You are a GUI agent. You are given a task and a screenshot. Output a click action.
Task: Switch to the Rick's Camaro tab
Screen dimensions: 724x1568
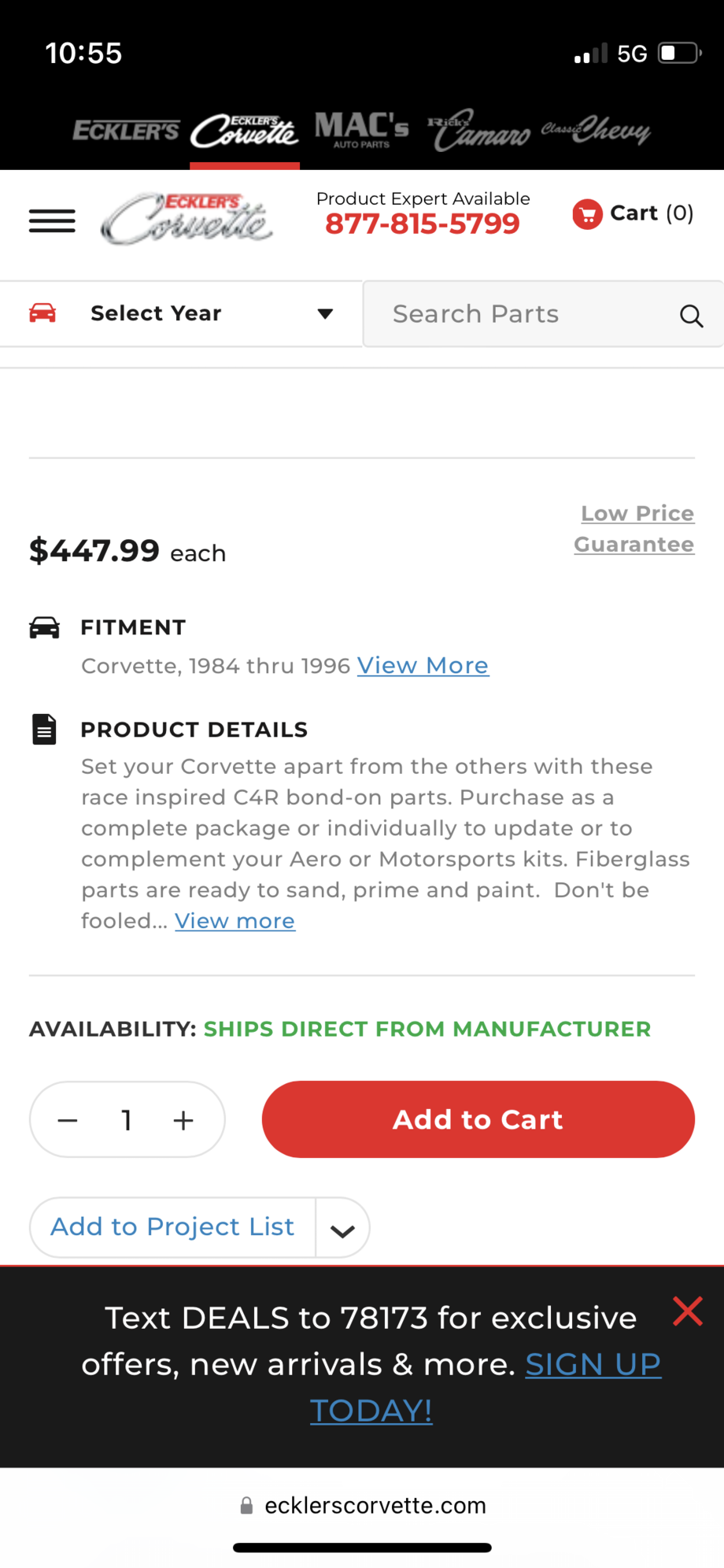tap(478, 131)
